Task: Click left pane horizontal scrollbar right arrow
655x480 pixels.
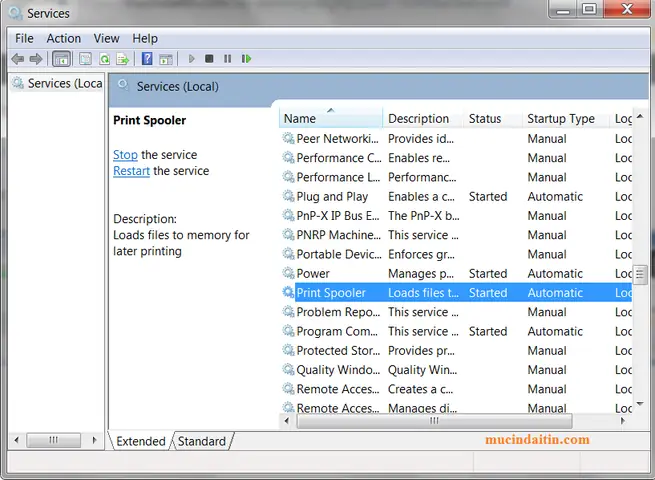Action: 94,440
